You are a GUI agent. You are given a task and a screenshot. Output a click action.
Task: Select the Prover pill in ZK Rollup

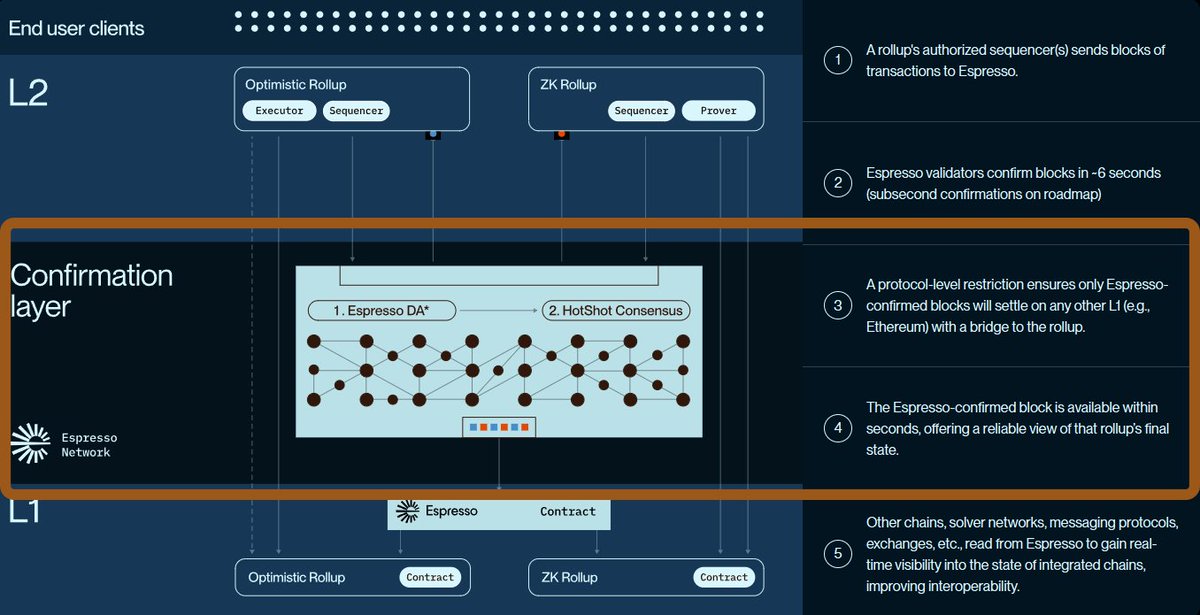point(718,111)
